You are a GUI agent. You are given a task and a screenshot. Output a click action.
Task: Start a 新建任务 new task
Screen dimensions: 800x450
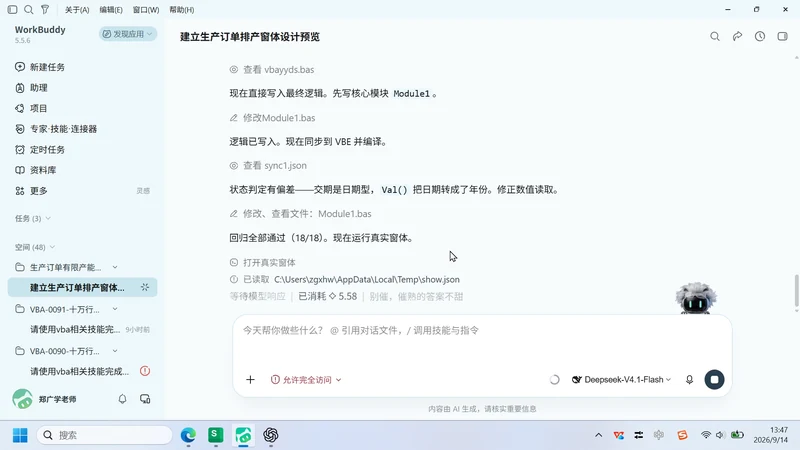pos(47,67)
